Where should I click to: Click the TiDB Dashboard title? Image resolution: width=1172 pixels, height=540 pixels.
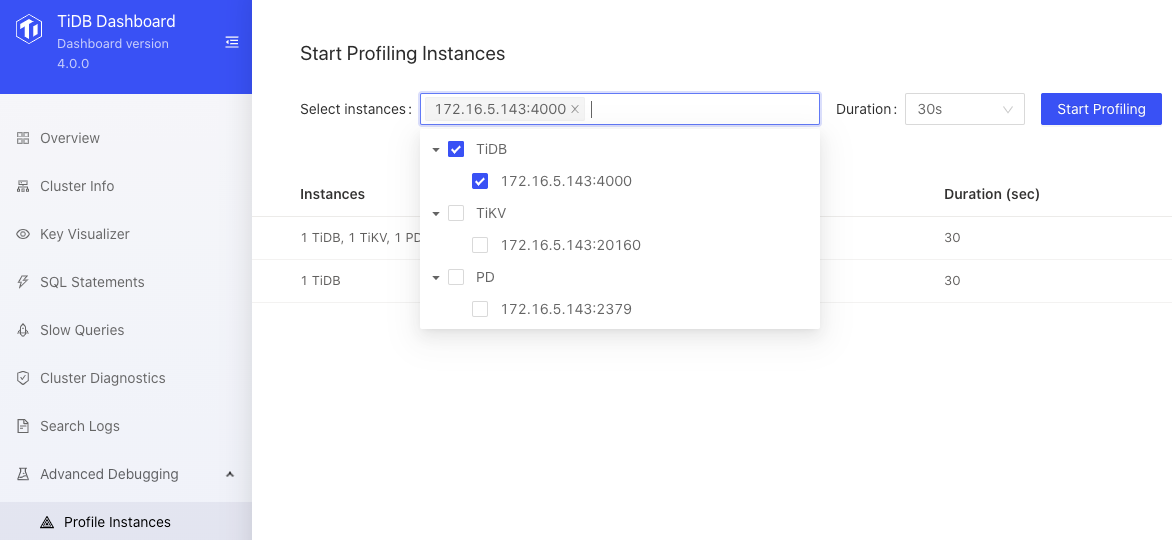[x=116, y=22]
